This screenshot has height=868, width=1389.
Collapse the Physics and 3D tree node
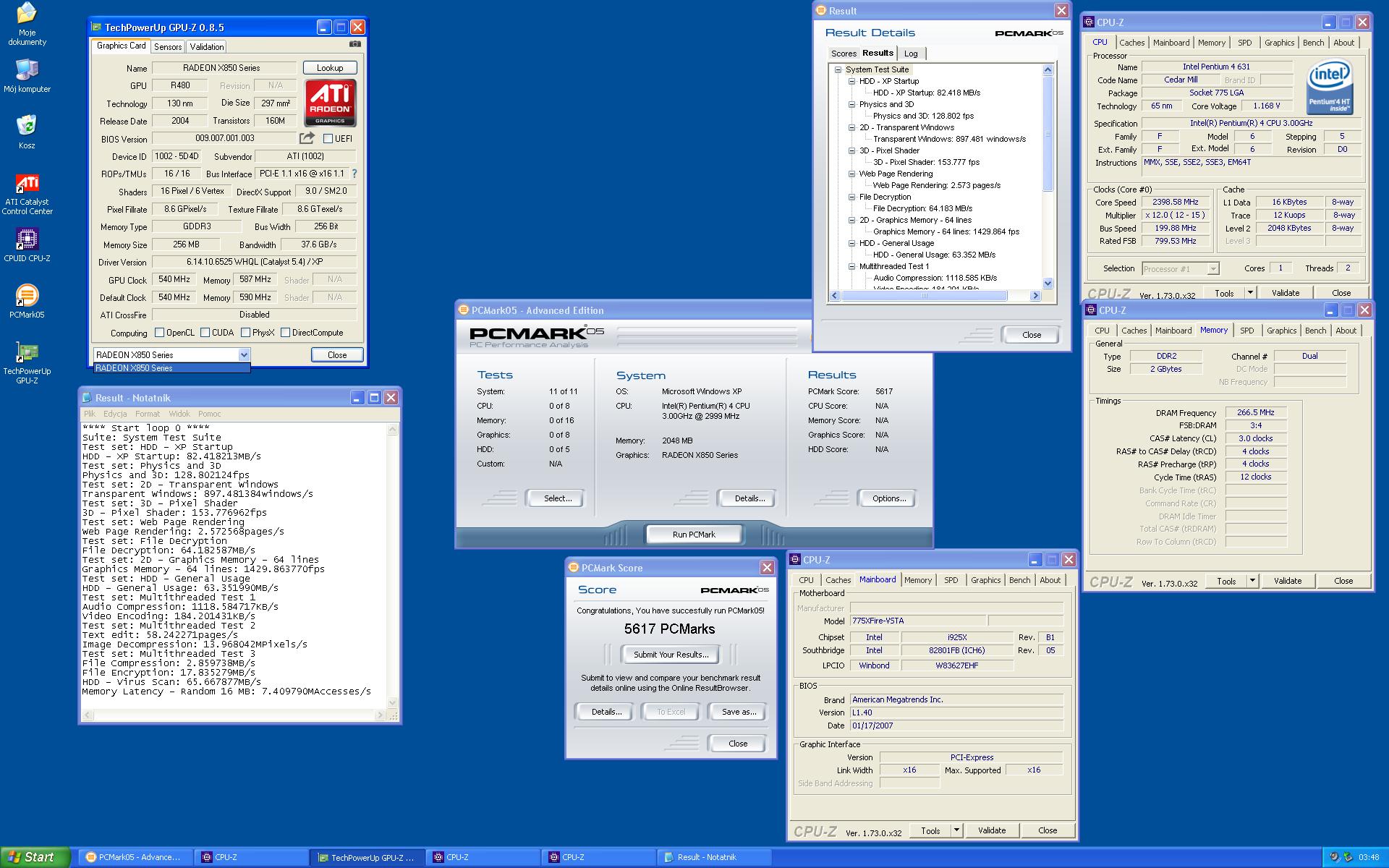pos(852,105)
